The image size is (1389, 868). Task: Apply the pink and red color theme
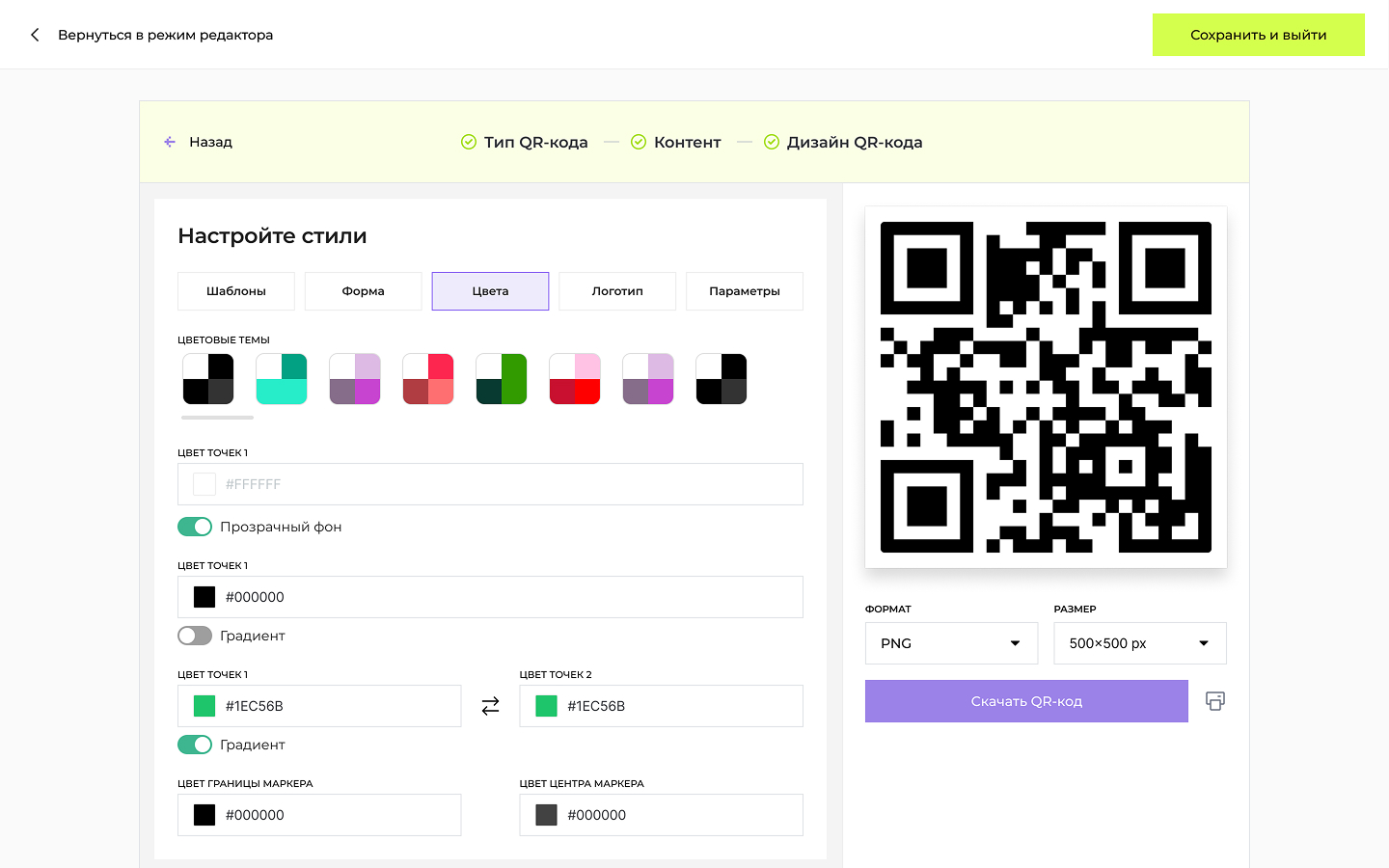click(575, 379)
